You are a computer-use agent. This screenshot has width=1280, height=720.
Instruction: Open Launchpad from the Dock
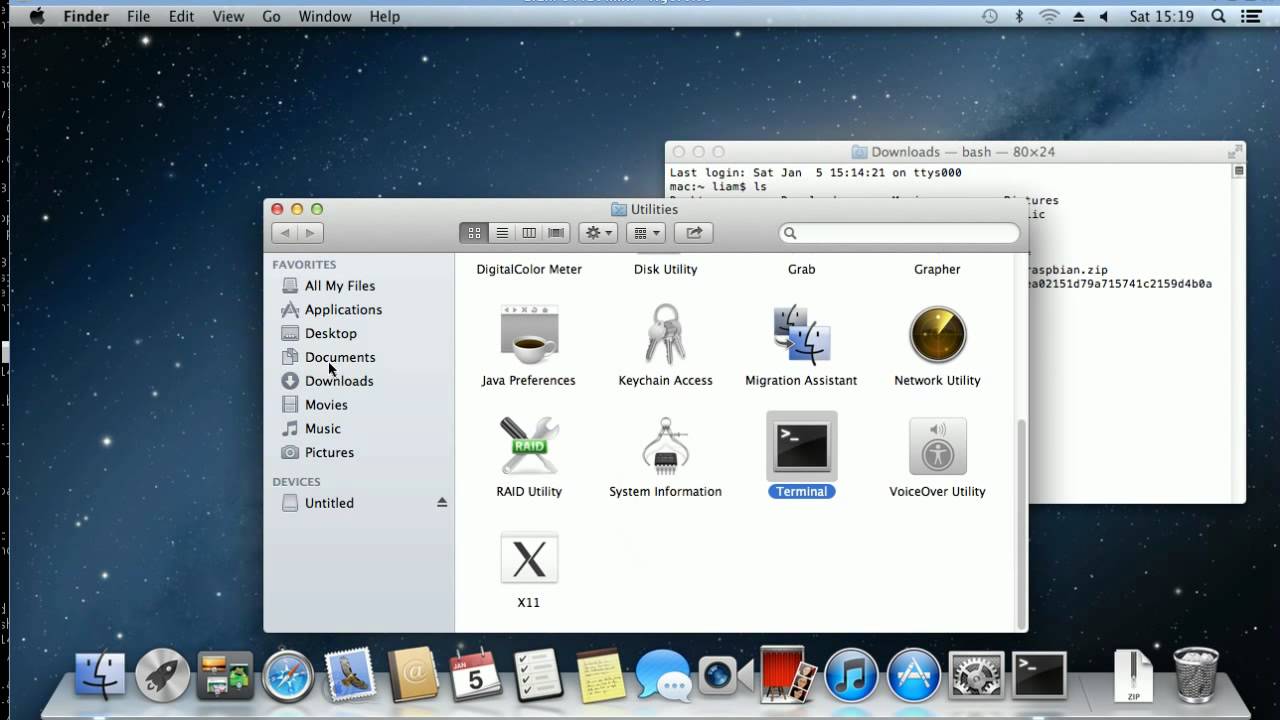162,676
